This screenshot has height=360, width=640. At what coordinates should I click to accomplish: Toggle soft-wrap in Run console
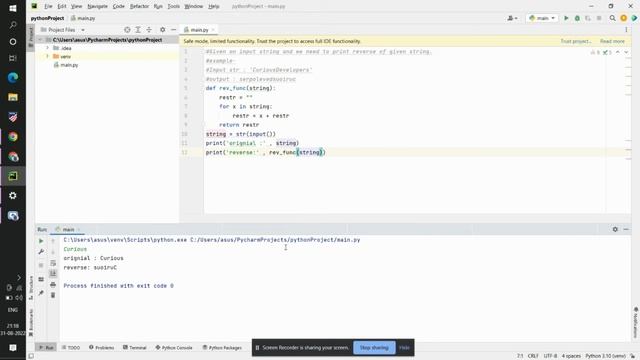[53, 263]
